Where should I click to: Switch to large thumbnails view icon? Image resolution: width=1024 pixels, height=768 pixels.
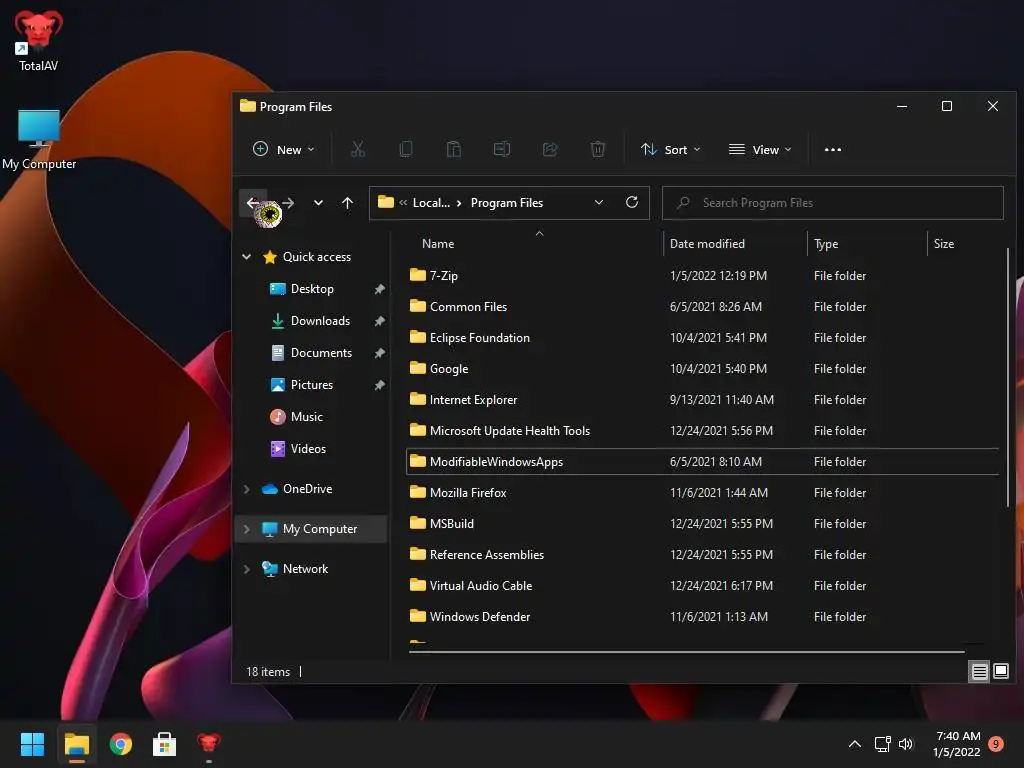1000,671
